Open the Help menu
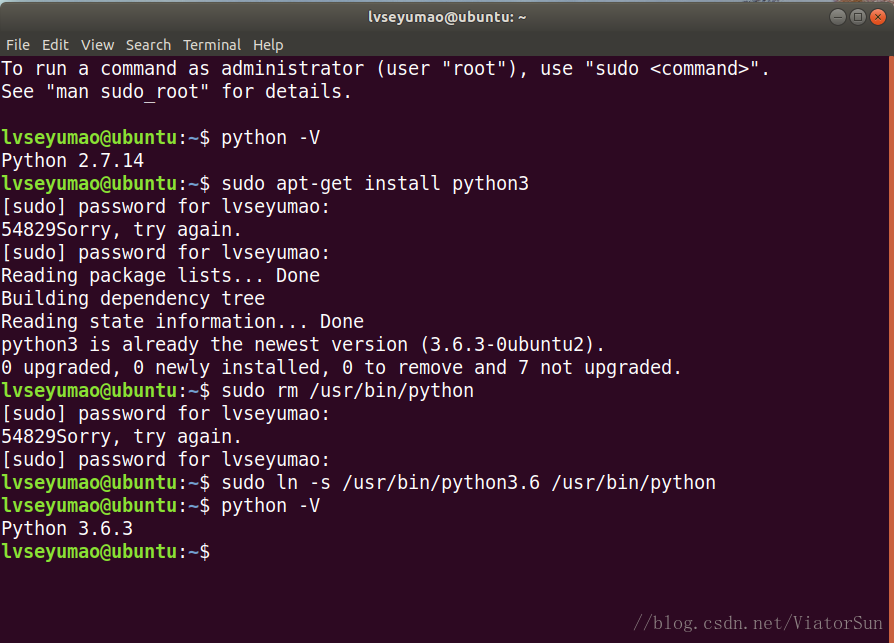The width and height of the screenshot is (894, 643). click(x=268, y=45)
